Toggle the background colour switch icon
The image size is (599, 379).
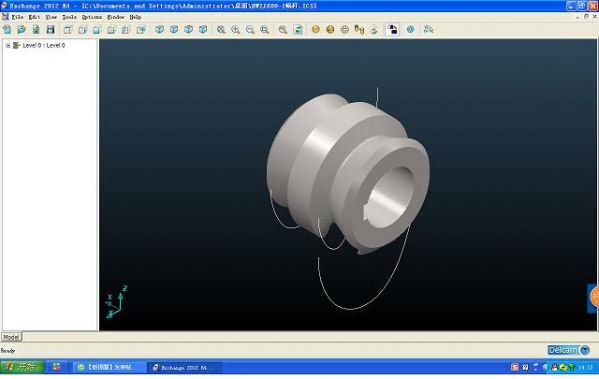392,29
